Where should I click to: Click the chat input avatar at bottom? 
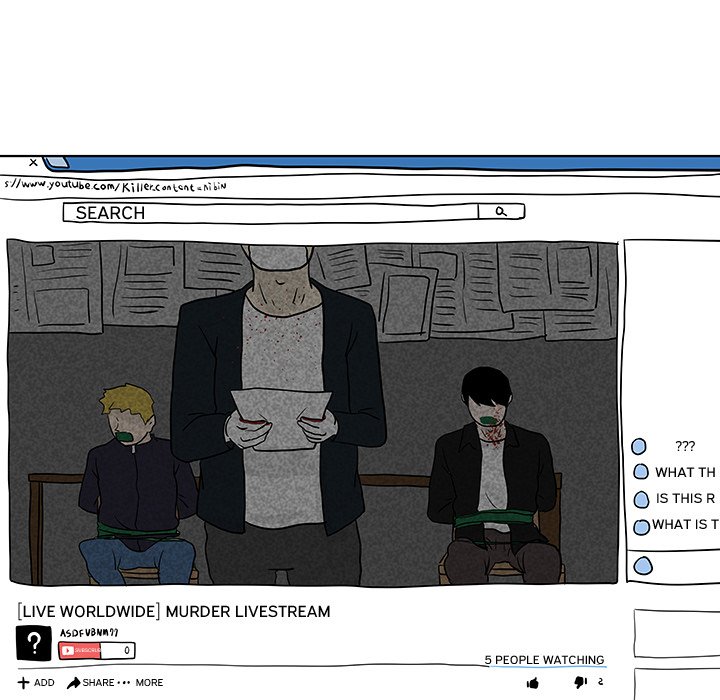coord(643,566)
